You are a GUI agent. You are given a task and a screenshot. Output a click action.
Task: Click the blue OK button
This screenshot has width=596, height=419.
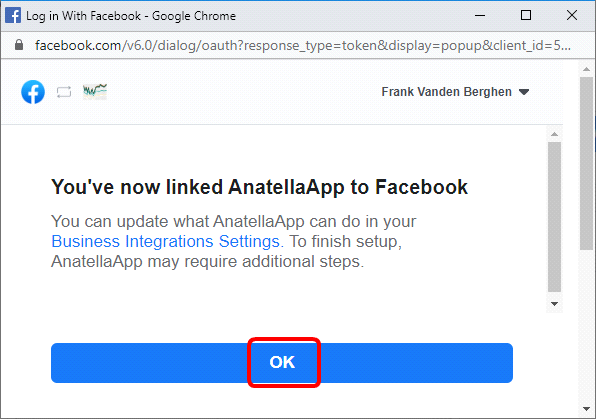[x=282, y=363]
